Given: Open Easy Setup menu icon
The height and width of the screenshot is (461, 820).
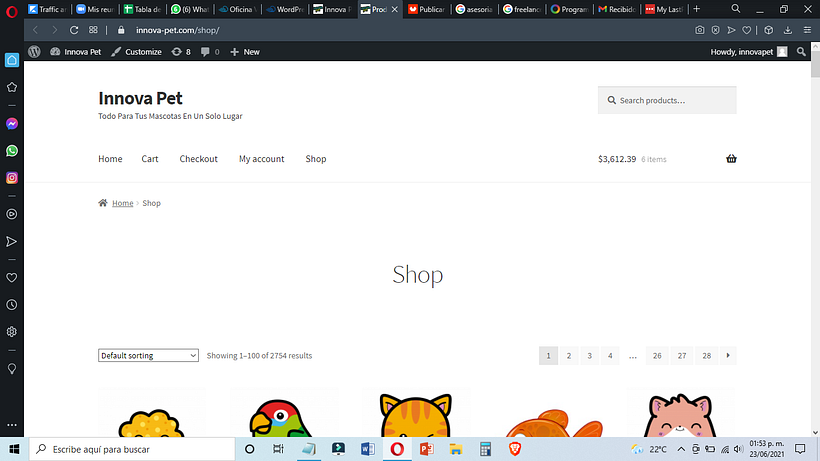Looking at the screenshot, I should pyautogui.click(x=807, y=30).
